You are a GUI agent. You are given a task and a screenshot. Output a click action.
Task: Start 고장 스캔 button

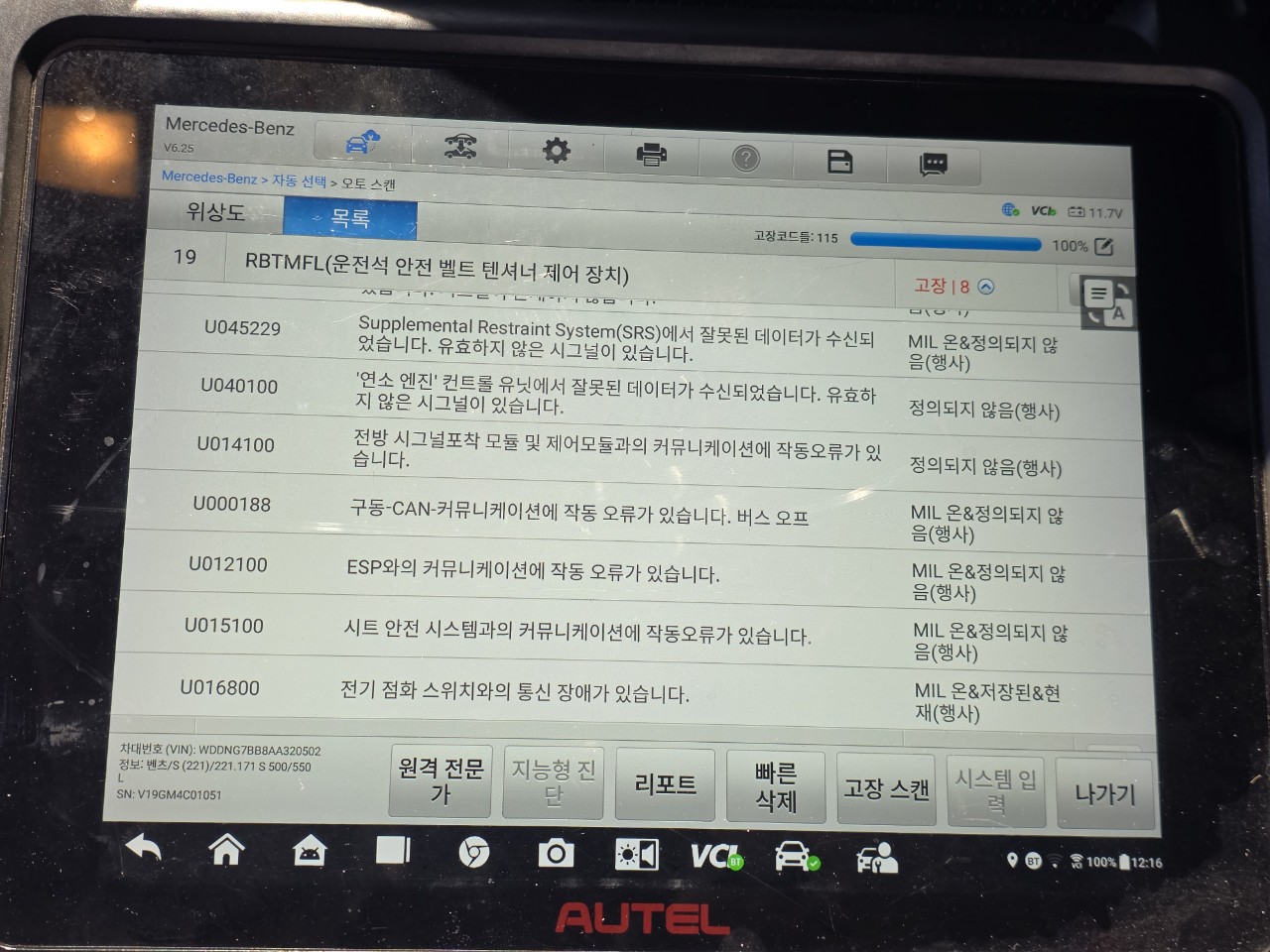pyautogui.click(x=886, y=789)
